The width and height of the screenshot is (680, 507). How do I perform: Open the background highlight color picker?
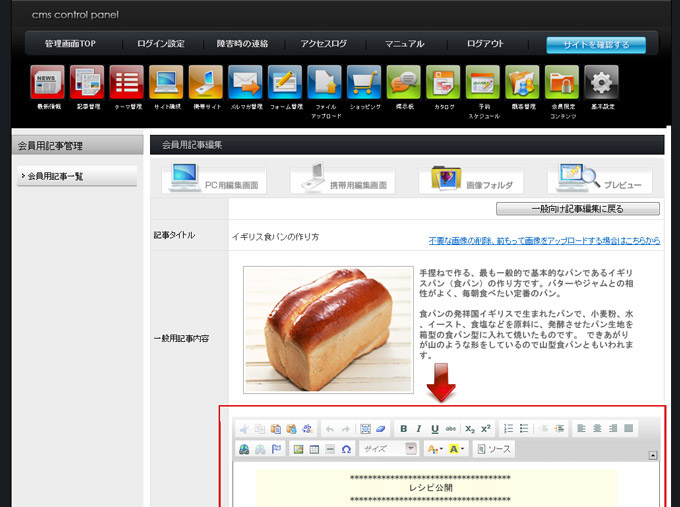[457, 449]
